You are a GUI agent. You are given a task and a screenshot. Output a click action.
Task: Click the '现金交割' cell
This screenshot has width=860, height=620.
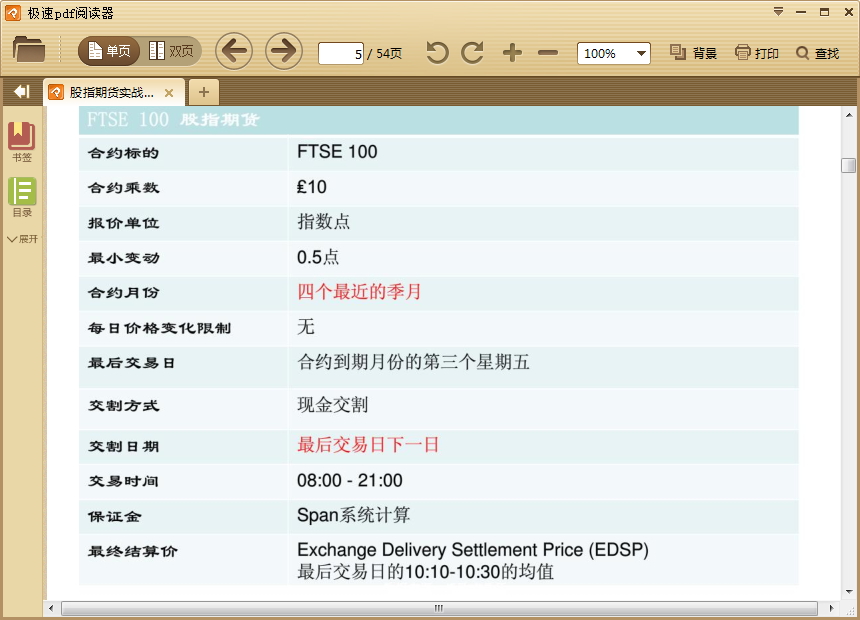tap(332, 405)
